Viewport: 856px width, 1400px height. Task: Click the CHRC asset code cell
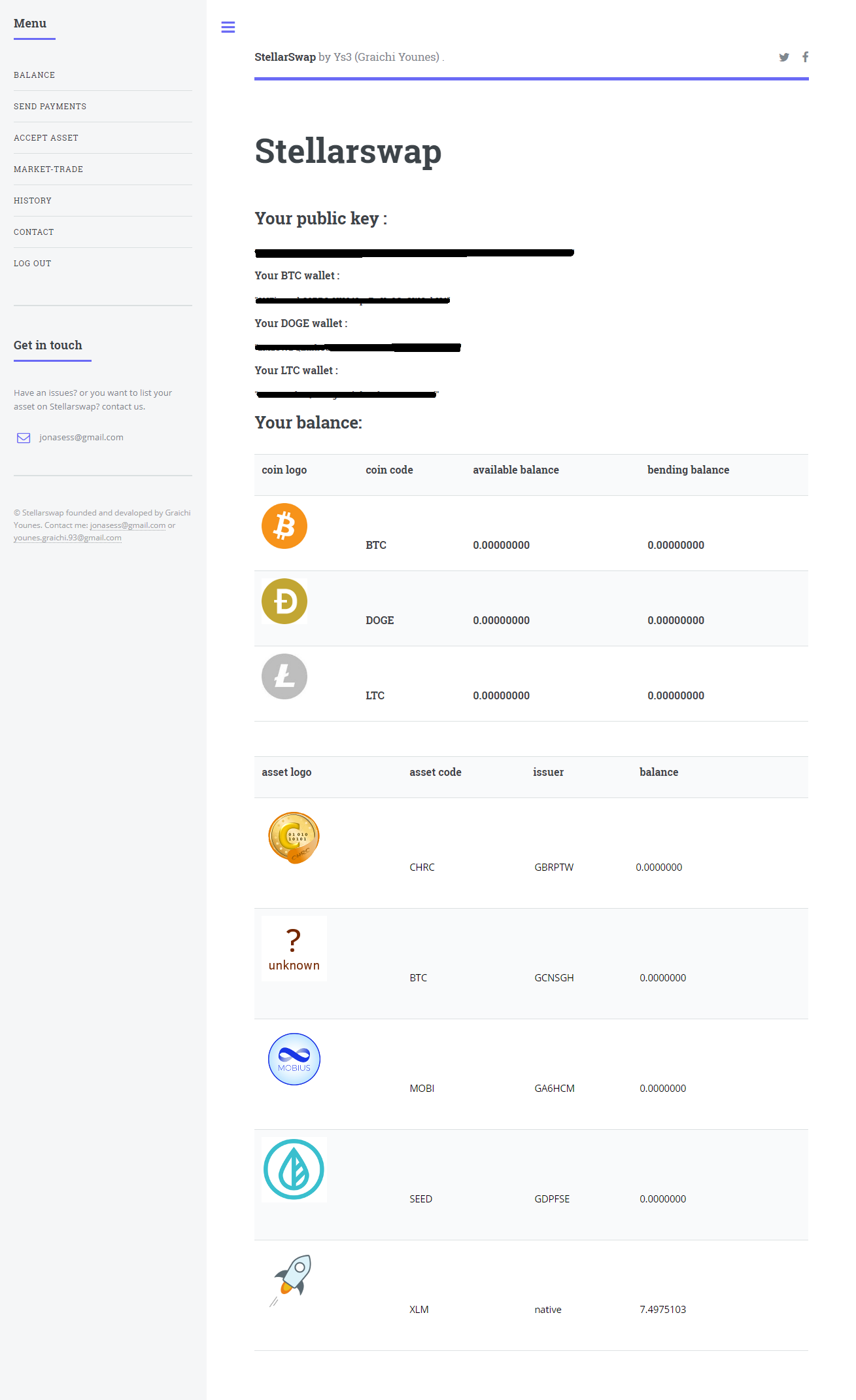tap(422, 867)
